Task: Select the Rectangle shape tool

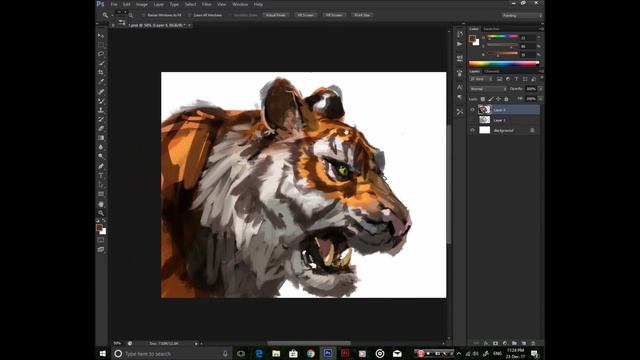Action: pyautogui.click(x=101, y=194)
